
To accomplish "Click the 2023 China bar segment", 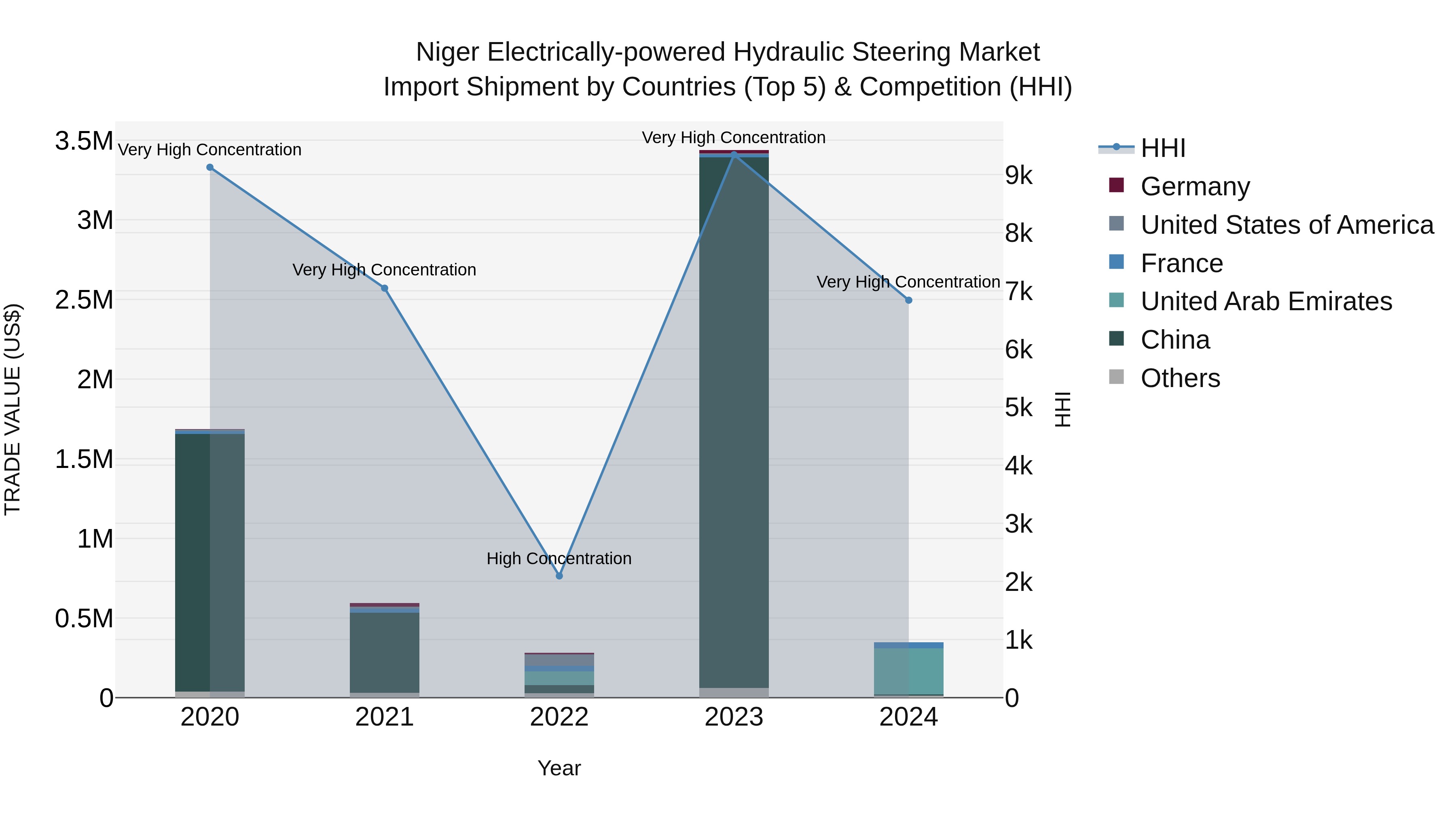I will click(x=734, y=422).
